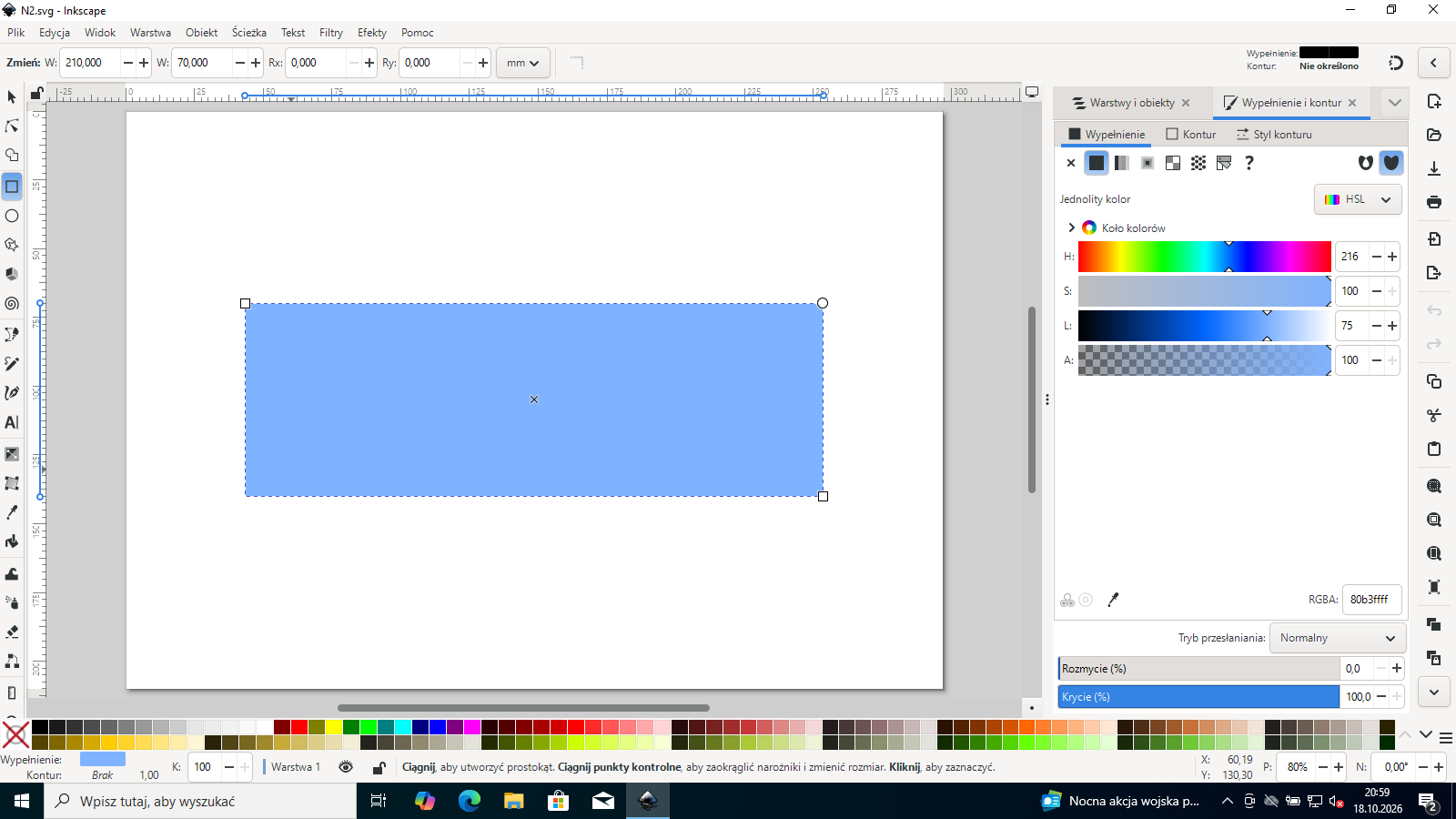Select flat color fill type
Viewport: 1456px width, 819px height.
pyautogui.click(x=1097, y=163)
